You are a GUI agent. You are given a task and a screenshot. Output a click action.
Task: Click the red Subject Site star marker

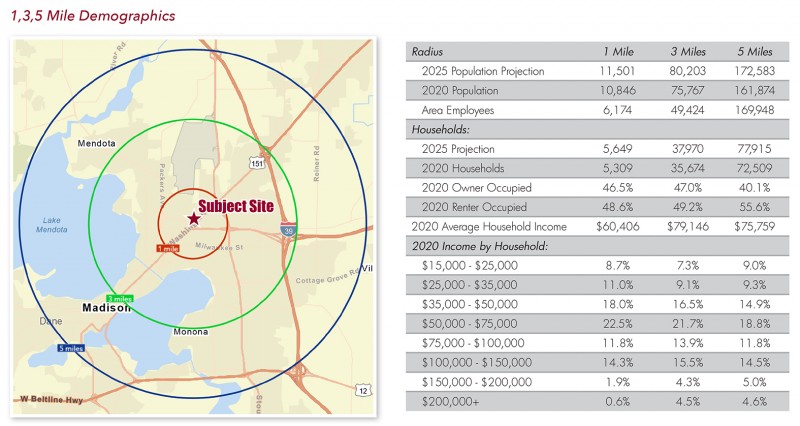193,219
